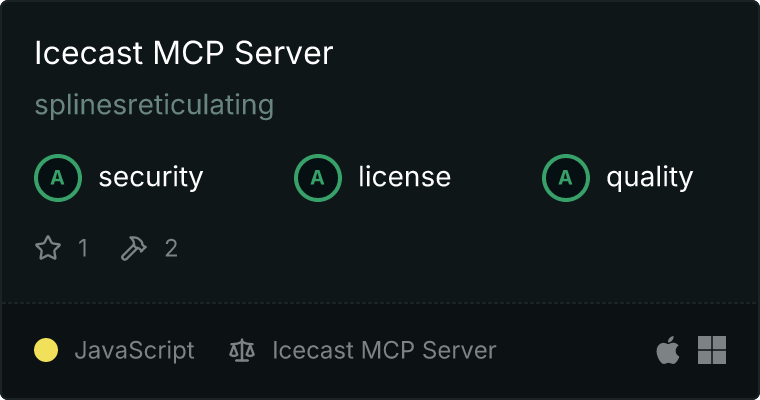Click the dashed divider line of card
Screen dimensions: 760x400
point(380,303)
